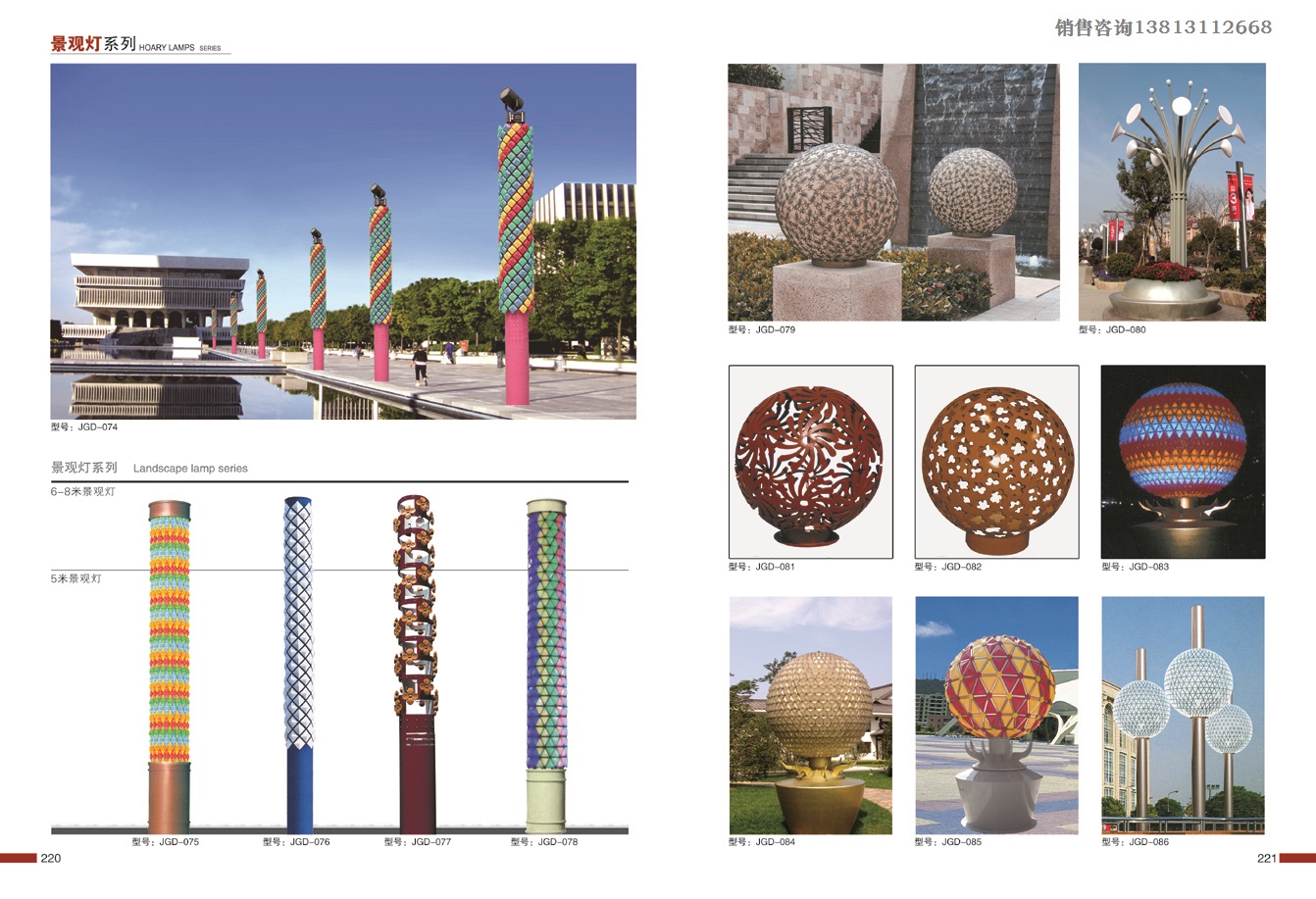The height and width of the screenshot is (899, 1316).
Task: Select the trumpet-shaped JGD-080 lamp photo
Action: (x=1172, y=192)
